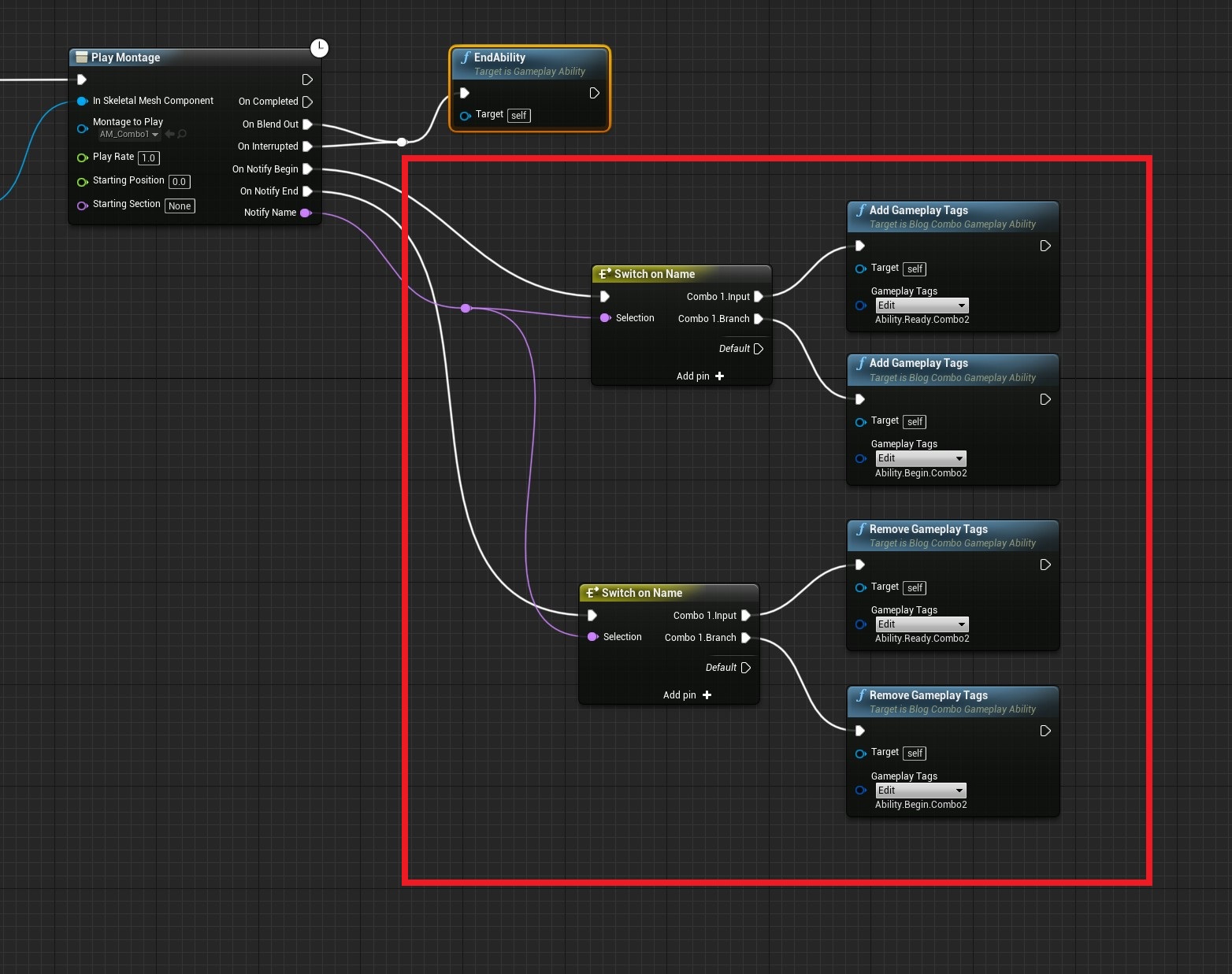Click lower Switch Combo 1.Branch output pin
This screenshot has width=1232, height=974.
(x=746, y=638)
